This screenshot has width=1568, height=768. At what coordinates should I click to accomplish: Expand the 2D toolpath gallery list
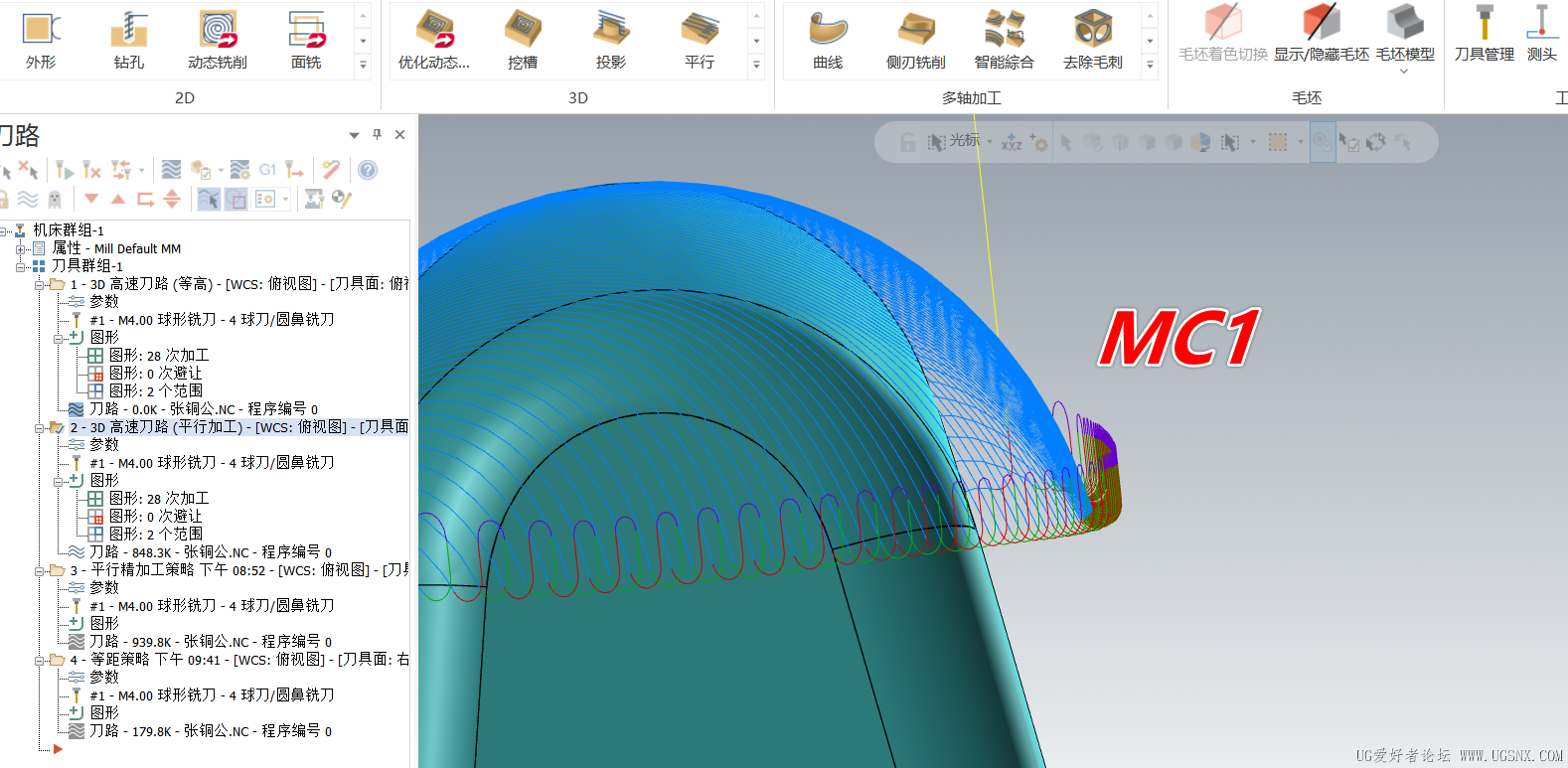coord(363,65)
